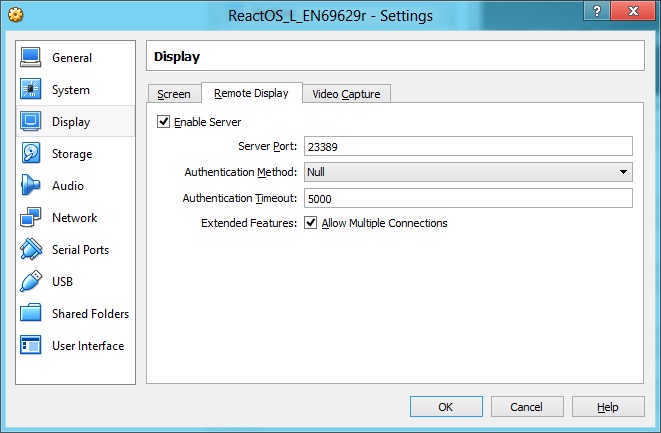This screenshot has width=661, height=433.
Task: Close the Settings dialog window
Action: tap(634, 11)
